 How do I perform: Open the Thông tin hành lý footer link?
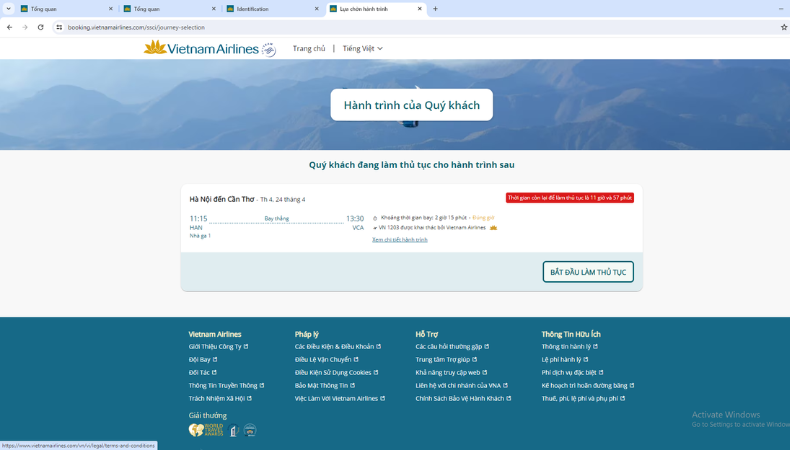[x=566, y=346]
